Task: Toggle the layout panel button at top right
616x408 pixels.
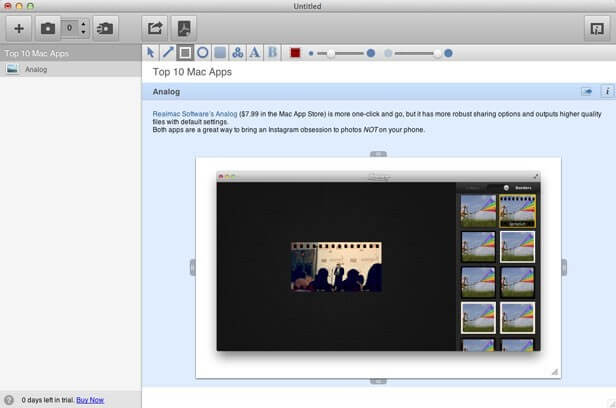Action: (x=597, y=28)
